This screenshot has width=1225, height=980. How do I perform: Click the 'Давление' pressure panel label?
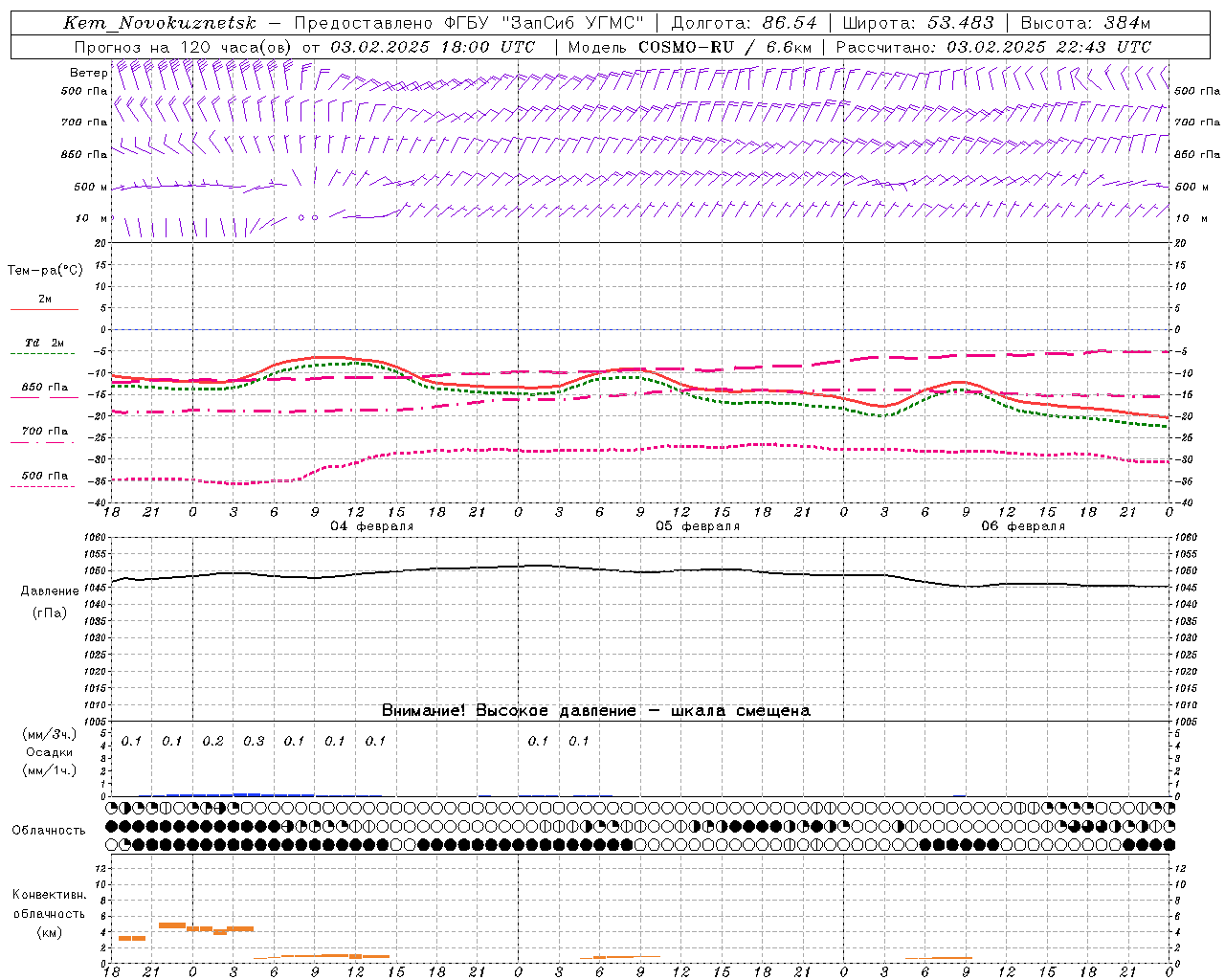[50, 591]
